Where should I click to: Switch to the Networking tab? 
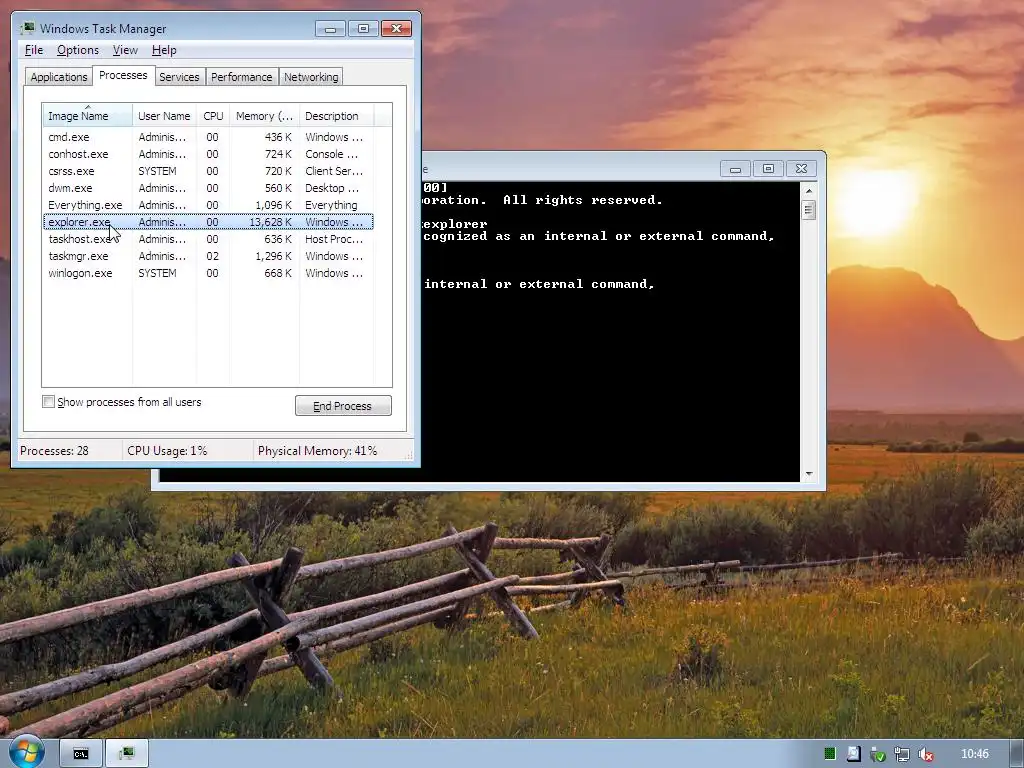pos(311,77)
